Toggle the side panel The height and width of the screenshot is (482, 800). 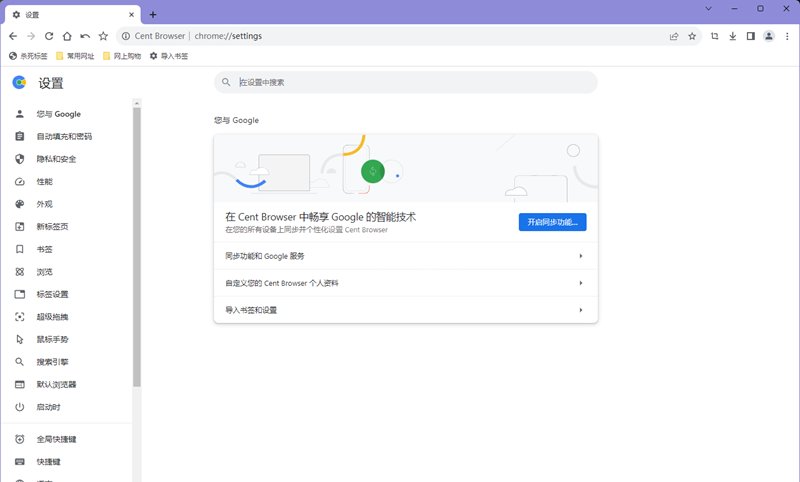pyautogui.click(x=751, y=36)
